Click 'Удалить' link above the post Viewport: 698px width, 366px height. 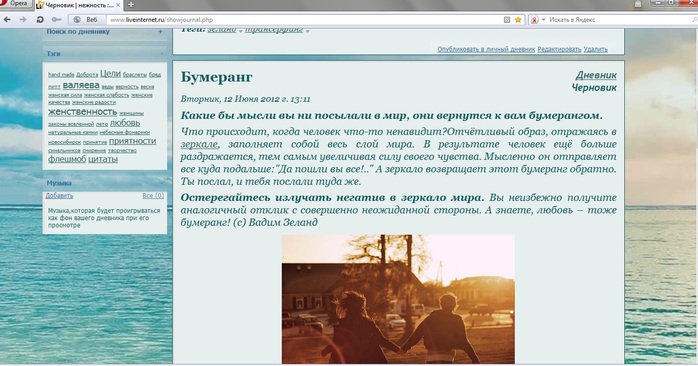tap(596, 49)
